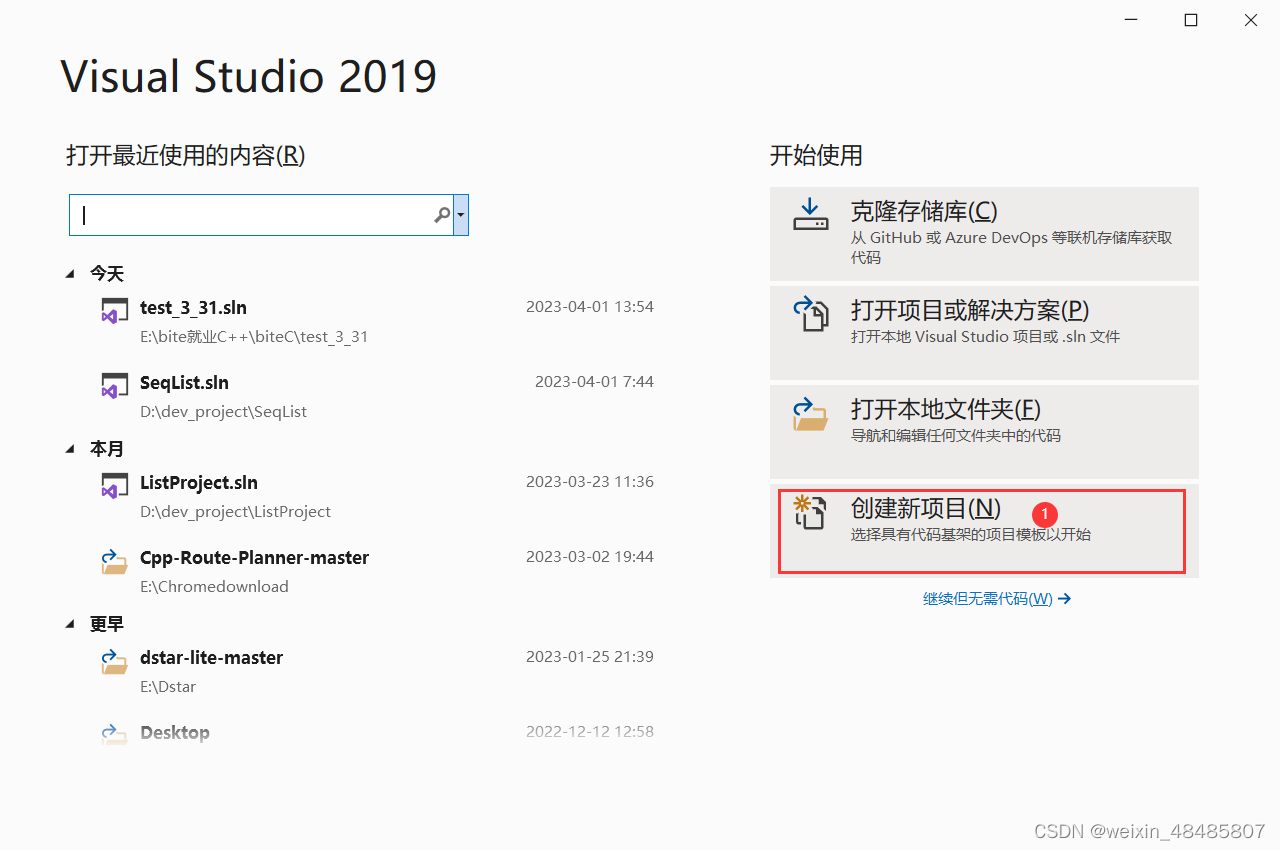Screen dimensions: 1280x850
Task: Click path E:\Dstar
Action: click(168, 687)
